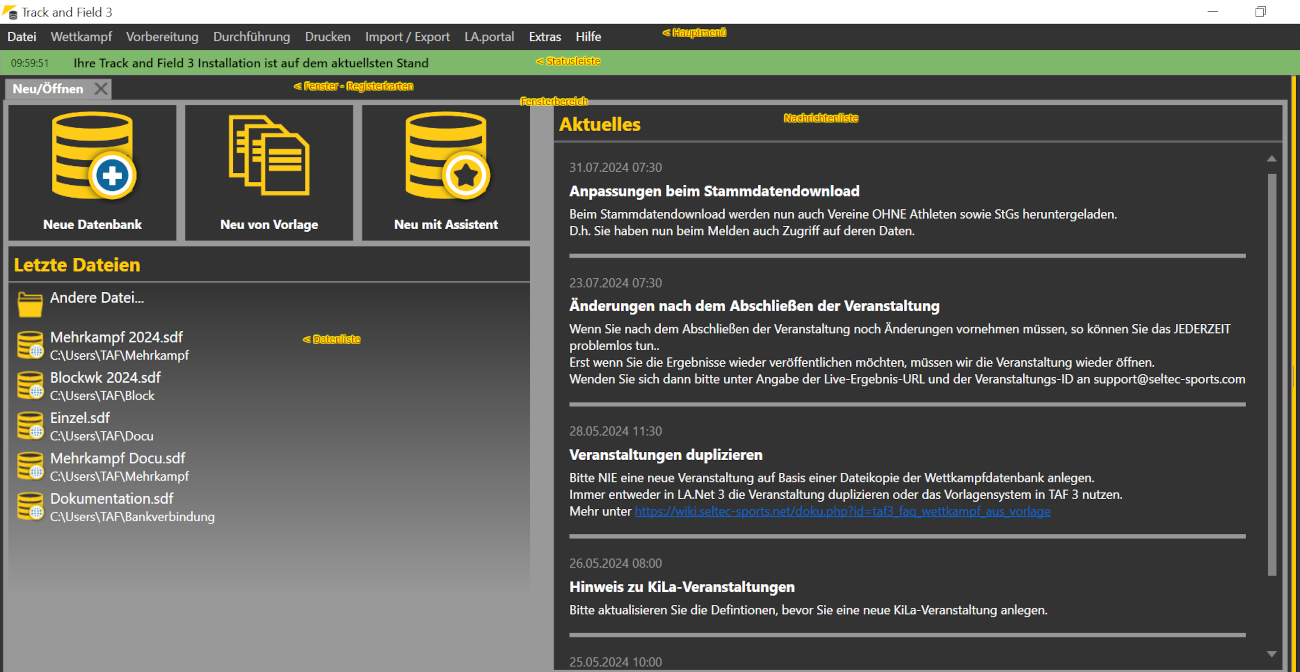This screenshot has width=1300, height=672.
Task: Click the status message about aktuellsten Stand
Action: click(251, 63)
